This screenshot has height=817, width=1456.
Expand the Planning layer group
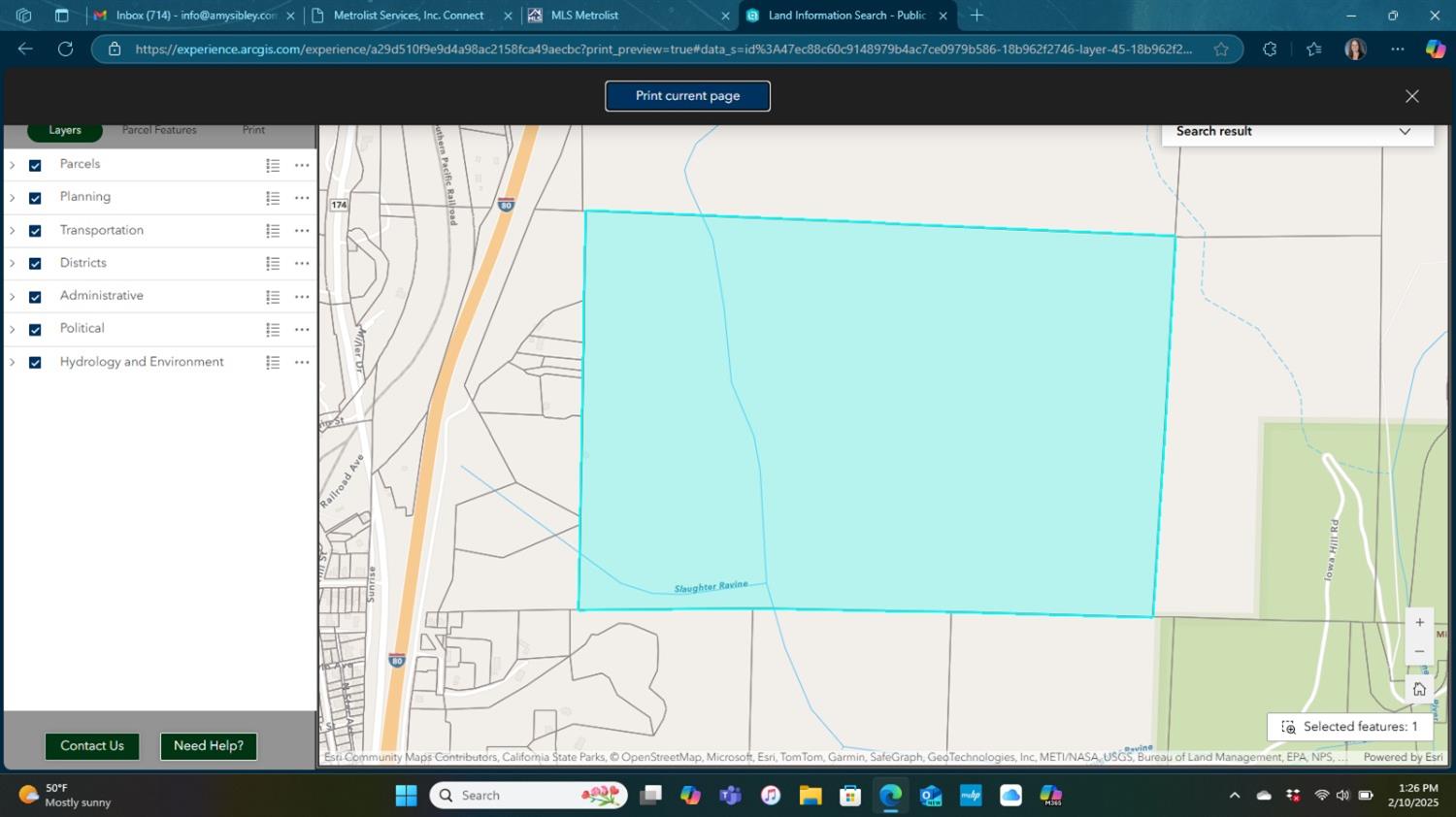point(12,198)
